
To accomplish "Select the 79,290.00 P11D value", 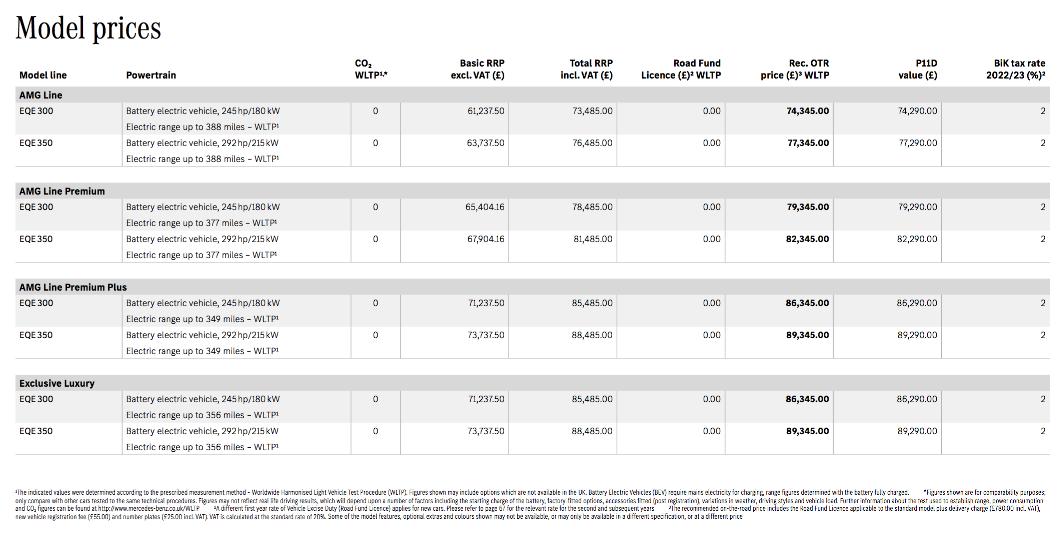I will tap(917, 207).
